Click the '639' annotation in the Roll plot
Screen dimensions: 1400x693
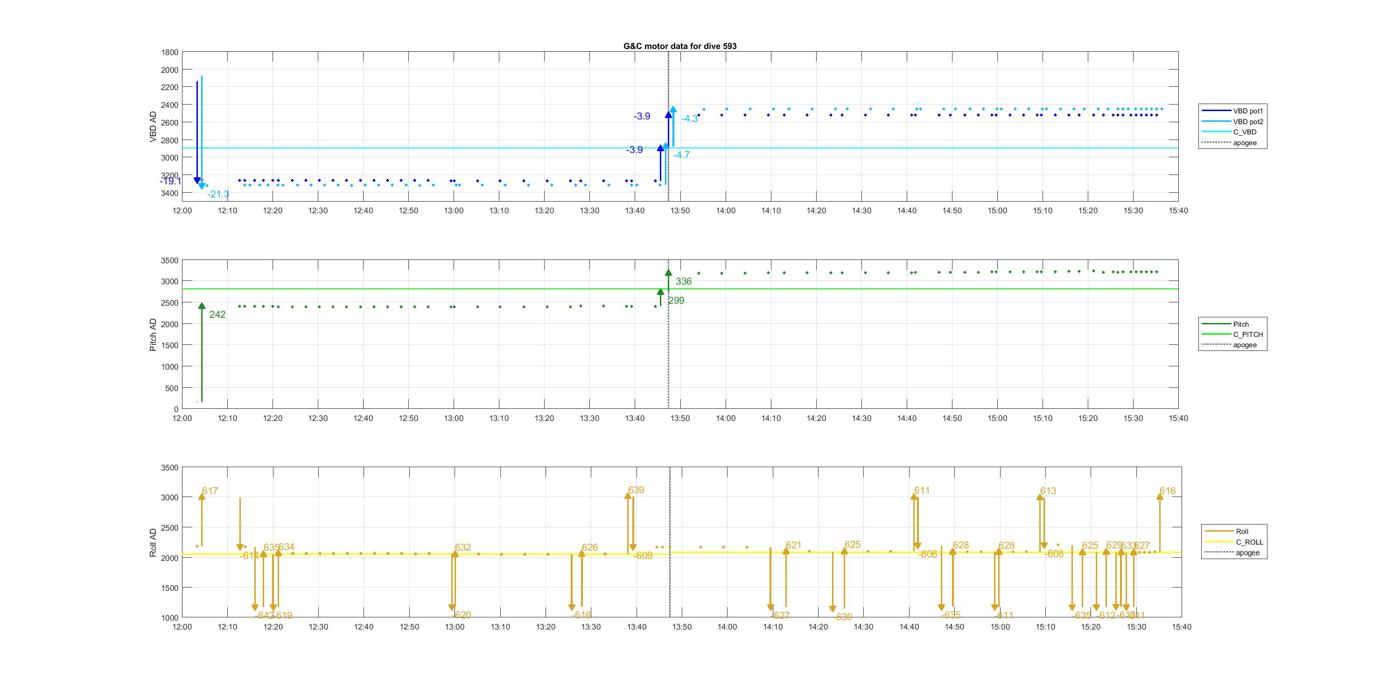point(636,490)
